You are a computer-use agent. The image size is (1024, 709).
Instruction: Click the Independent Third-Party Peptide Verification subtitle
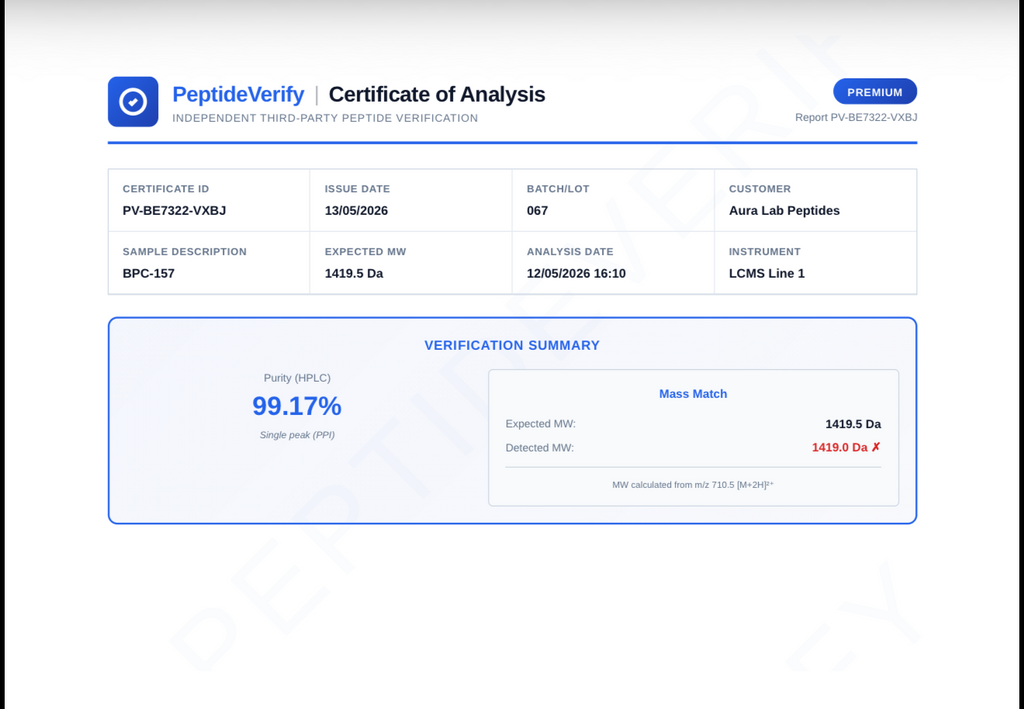pos(325,118)
